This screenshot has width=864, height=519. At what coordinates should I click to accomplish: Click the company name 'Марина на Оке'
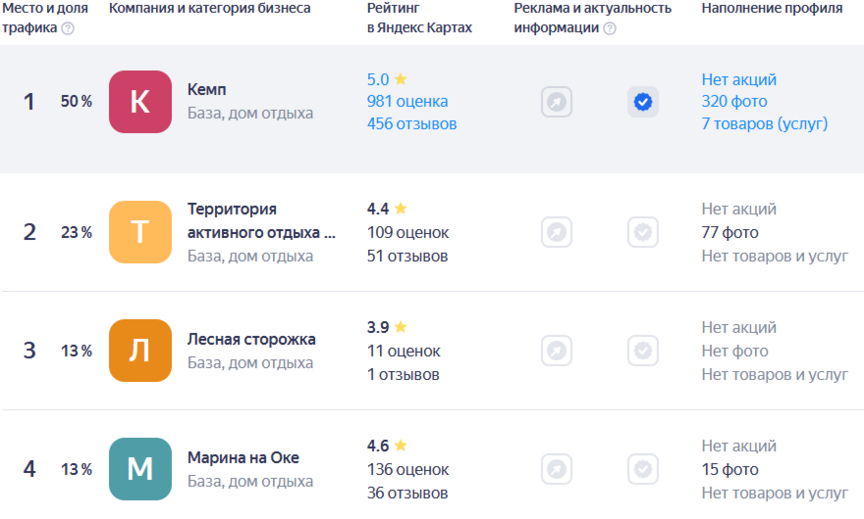[242, 458]
